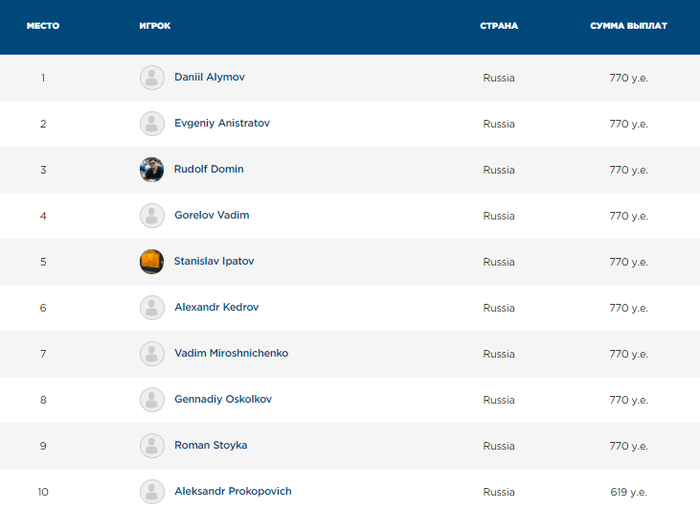Click Russia in Stanislav Ipatov's row
700x510 pixels.
[499, 262]
